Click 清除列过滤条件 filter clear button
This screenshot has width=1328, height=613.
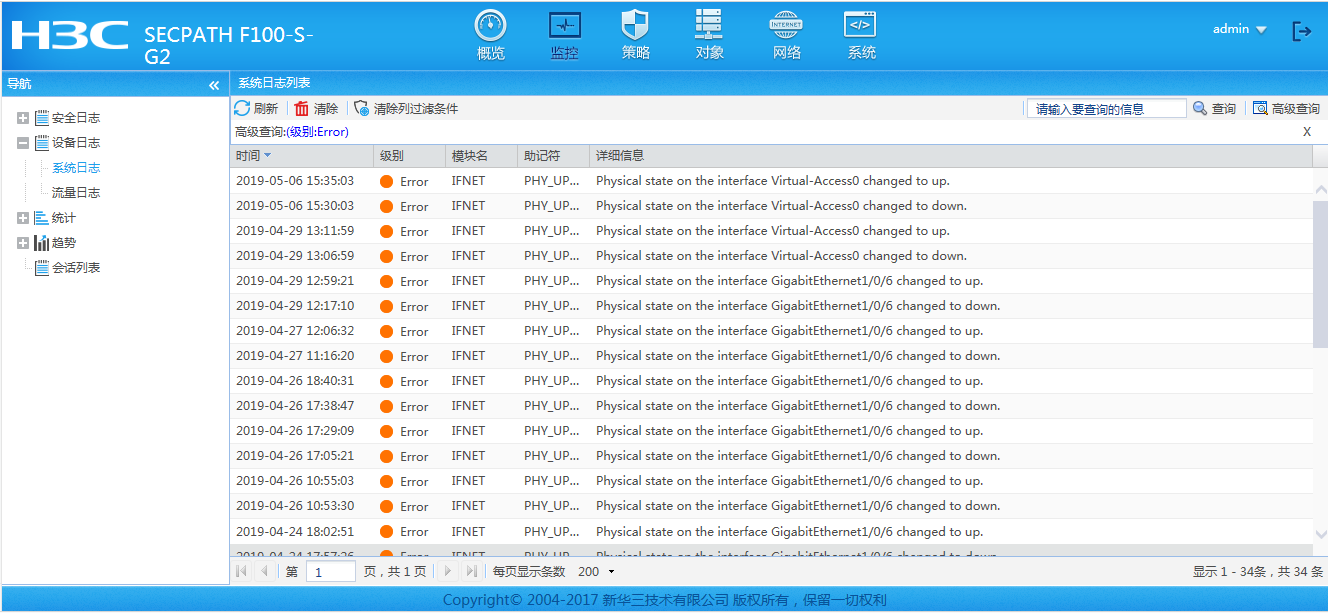406,108
